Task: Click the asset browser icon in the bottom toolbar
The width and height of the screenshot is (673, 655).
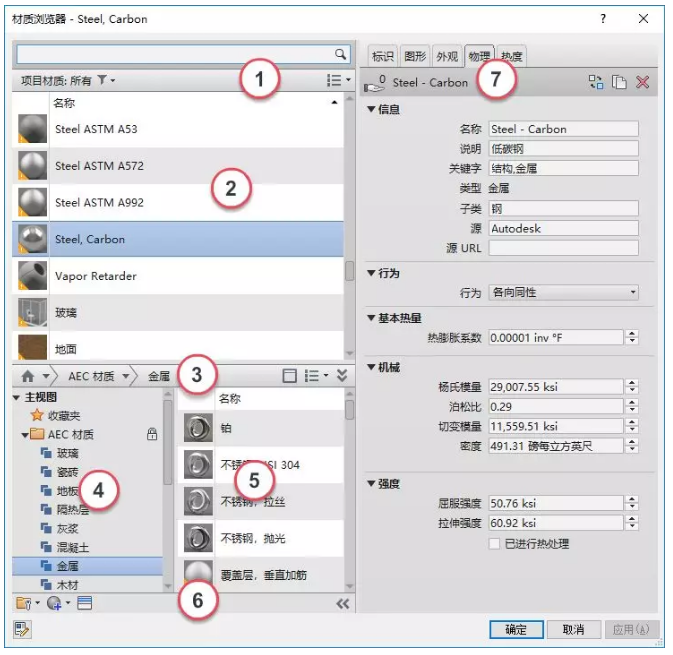Action: point(85,603)
